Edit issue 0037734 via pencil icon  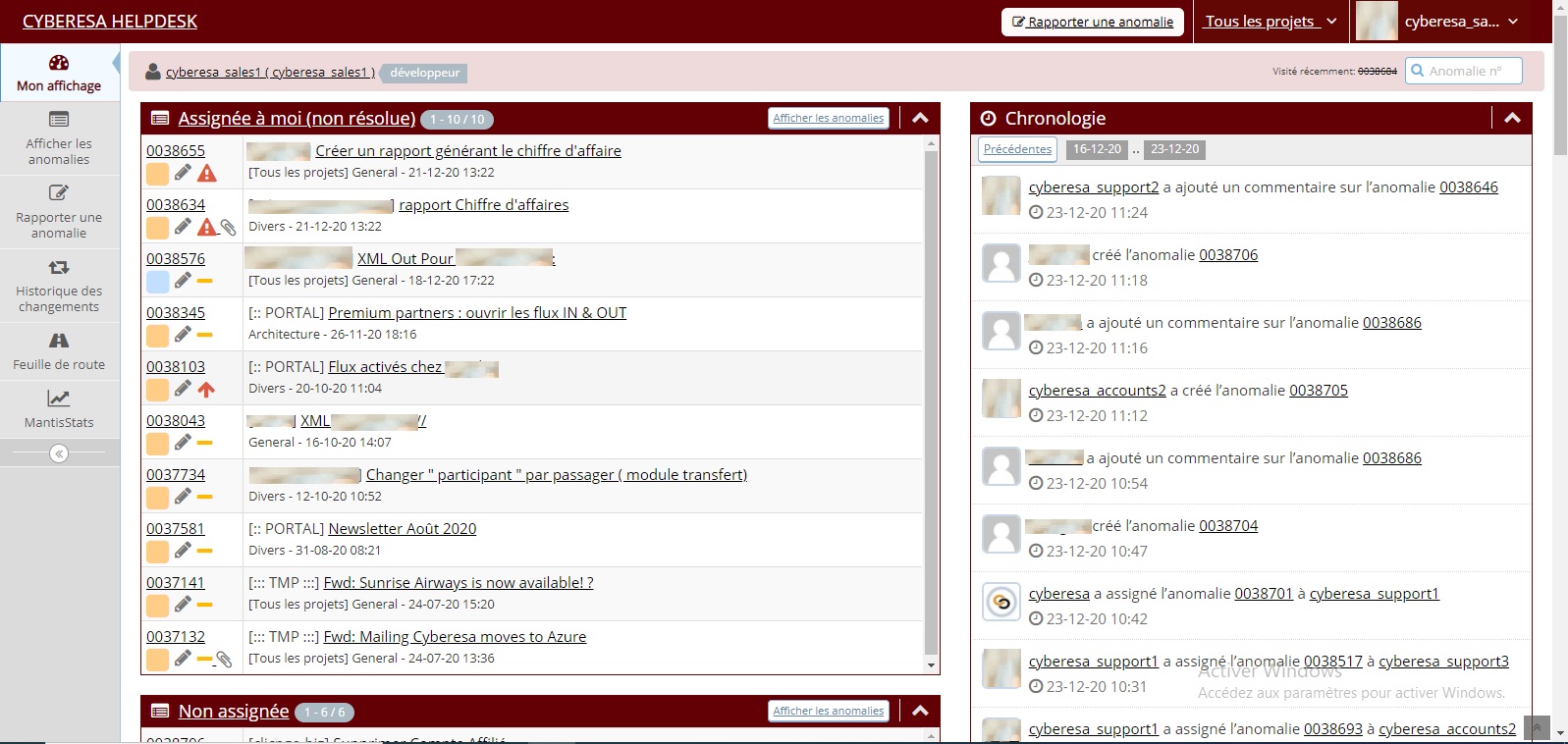(183, 497)
